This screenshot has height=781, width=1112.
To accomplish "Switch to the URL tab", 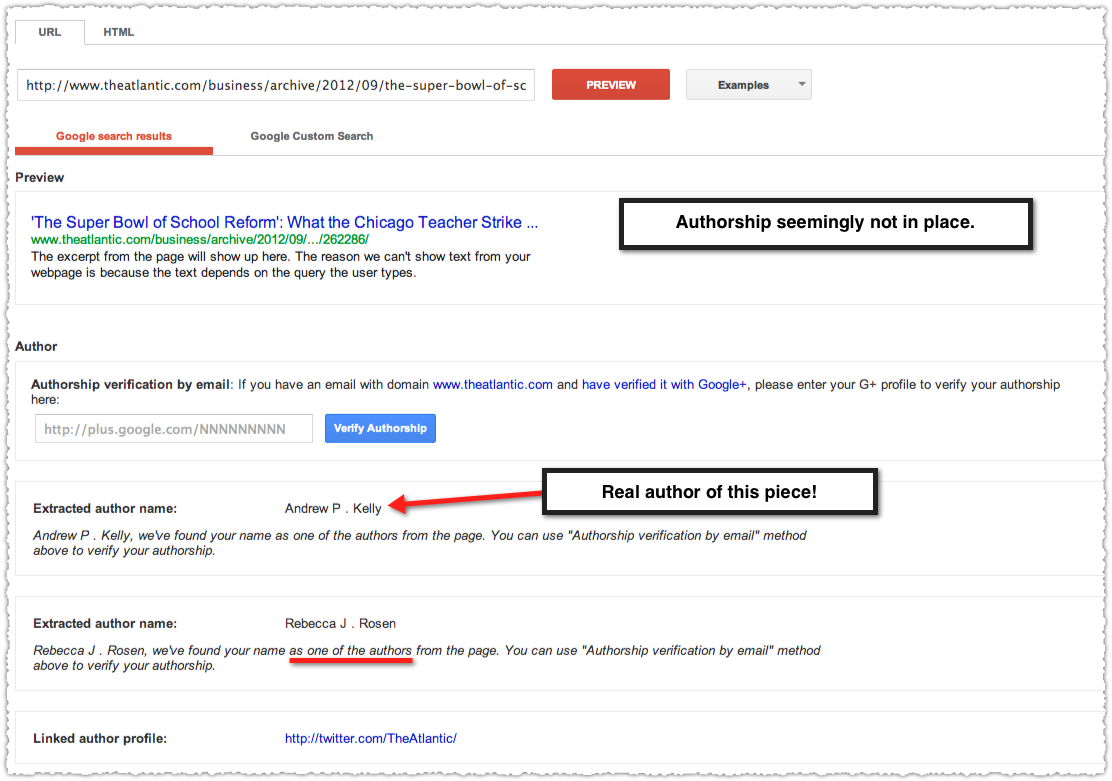I will (x=50, y=32).
